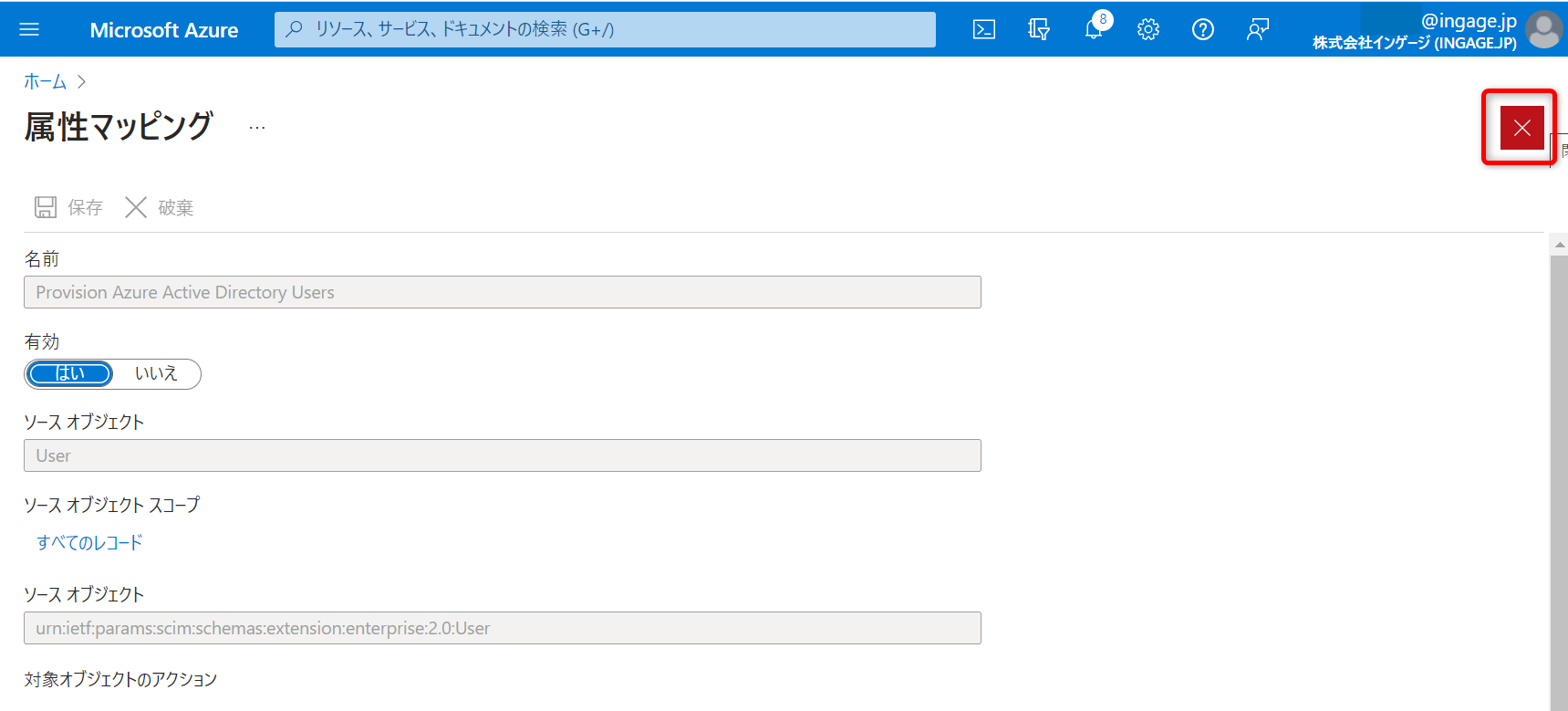This screenshot has width=1568, height=711.
Task: Set 有効 toggle to はい
Action: (70, 373)
